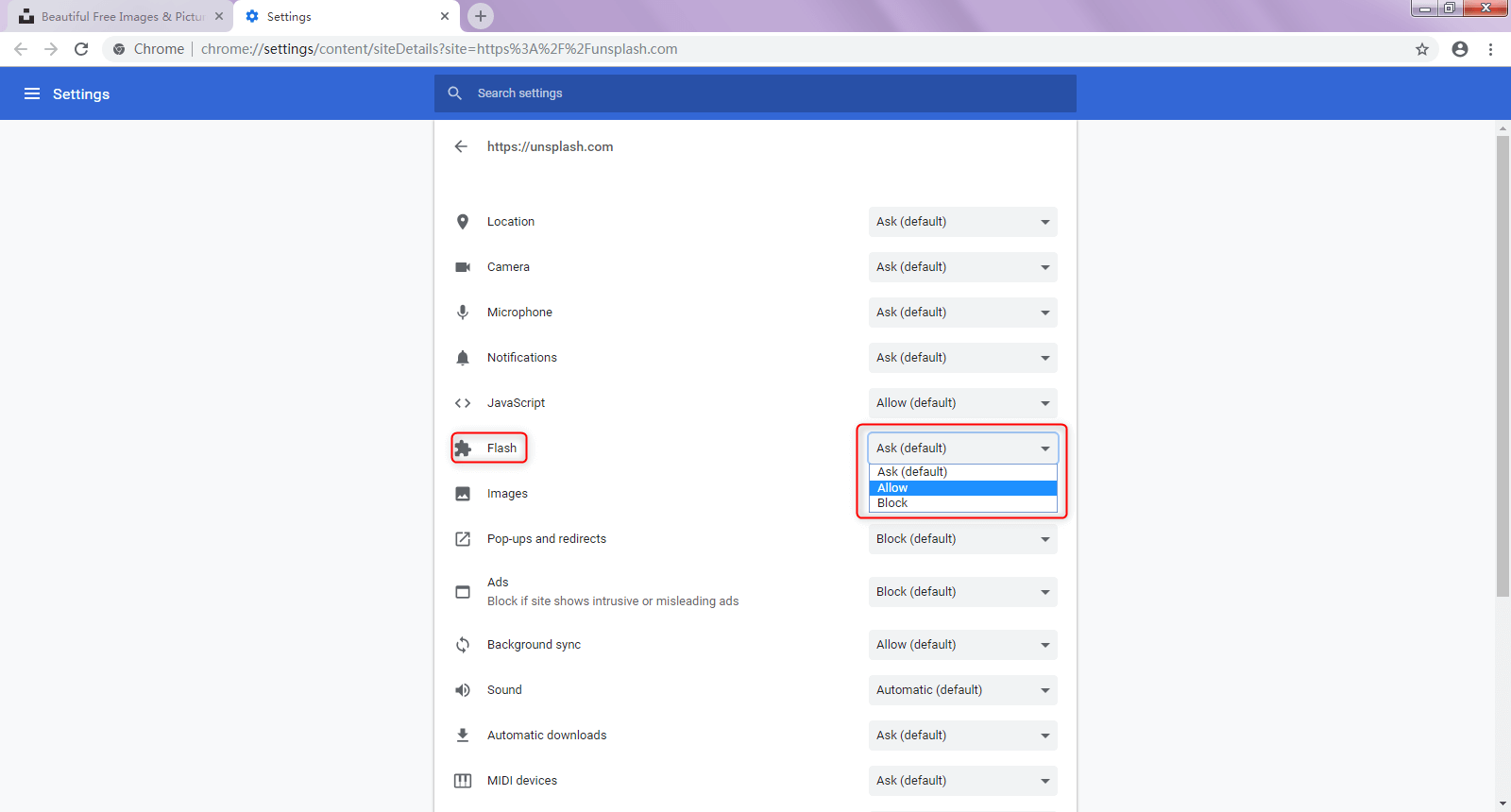1511x812 pixels.
Task: Close the Settings tab
Action: 445,16
